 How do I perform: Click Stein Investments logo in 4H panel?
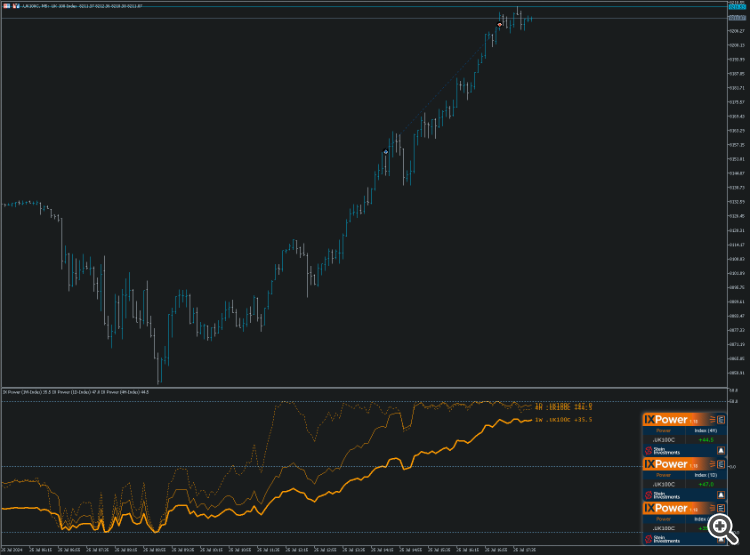(x=662, y=451)
